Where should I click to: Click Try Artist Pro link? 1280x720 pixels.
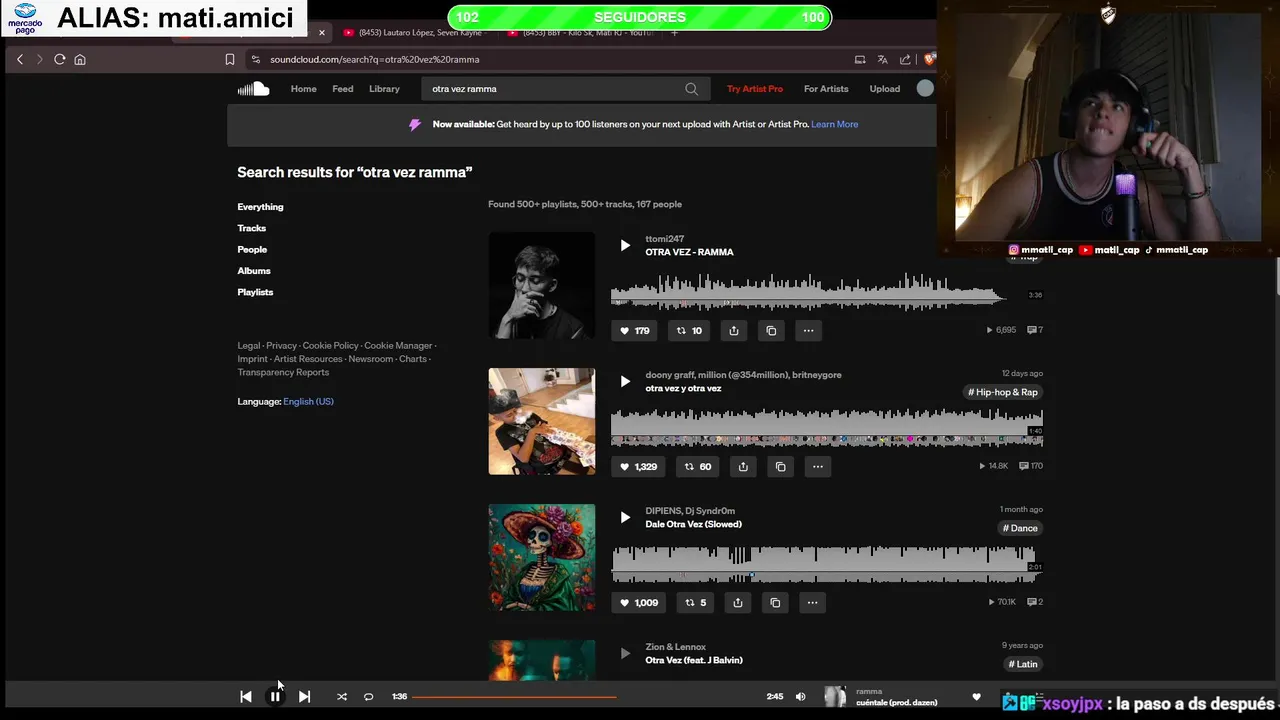[x=755, y=89]
